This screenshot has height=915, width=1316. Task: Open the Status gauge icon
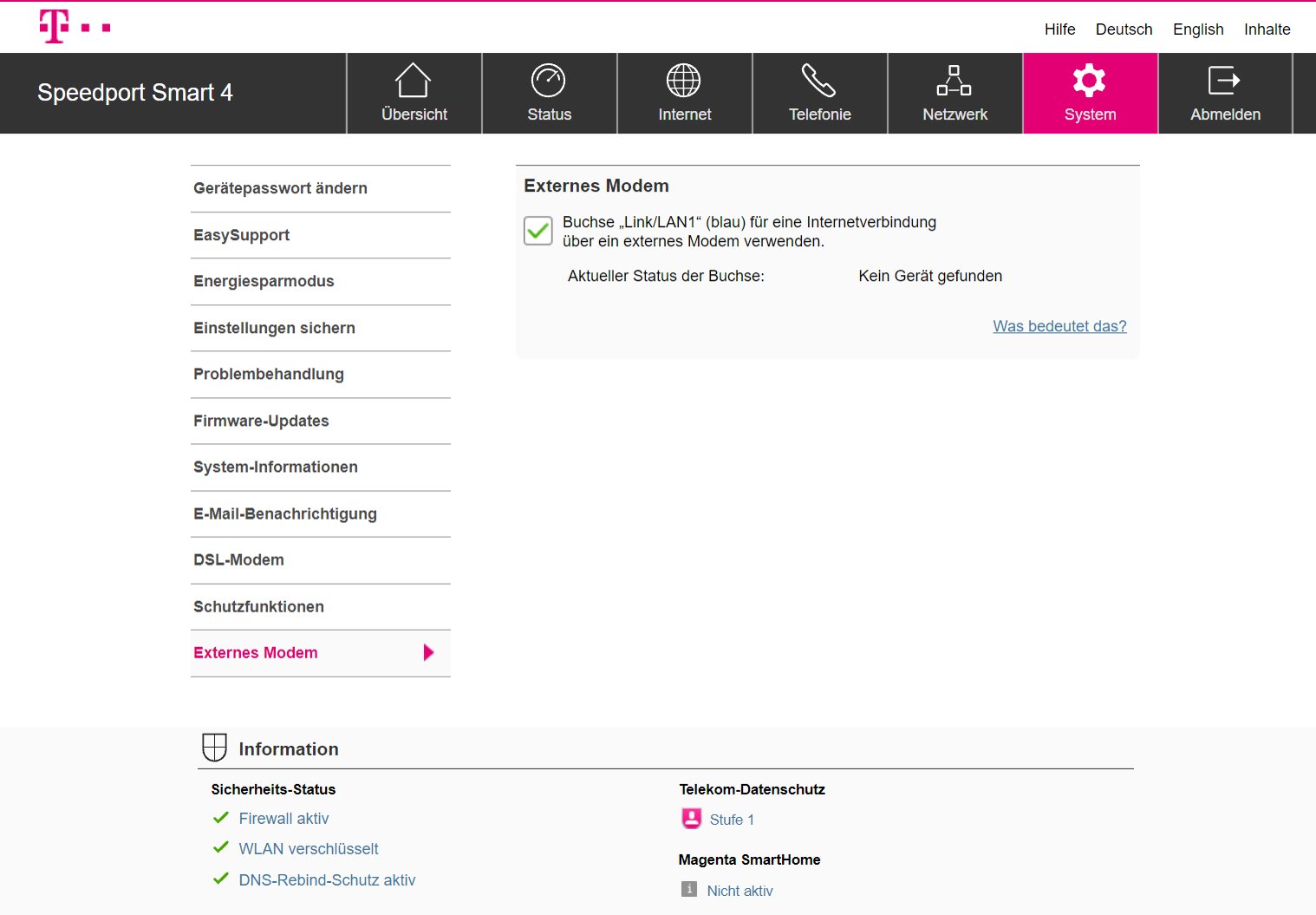[549, 81]
